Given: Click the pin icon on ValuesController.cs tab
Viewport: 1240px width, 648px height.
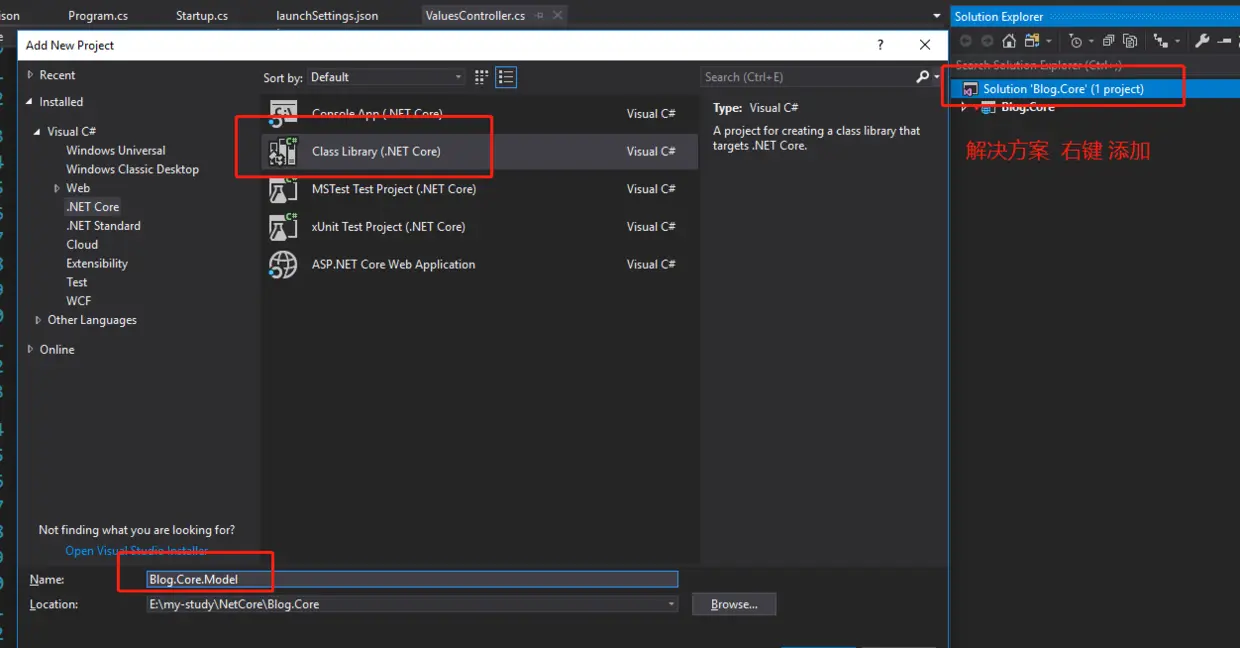Looking at the screenshot, I should (x=540, y=16).
